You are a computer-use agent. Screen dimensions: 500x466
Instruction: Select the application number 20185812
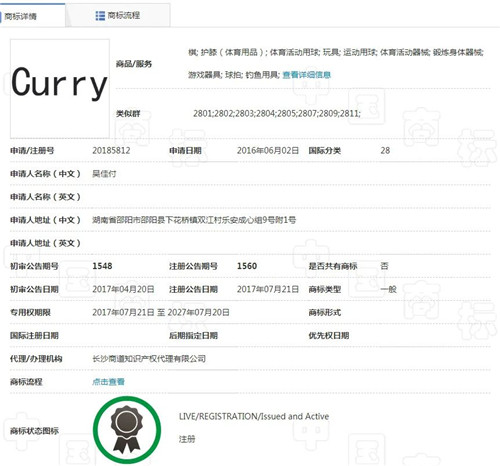111,150
